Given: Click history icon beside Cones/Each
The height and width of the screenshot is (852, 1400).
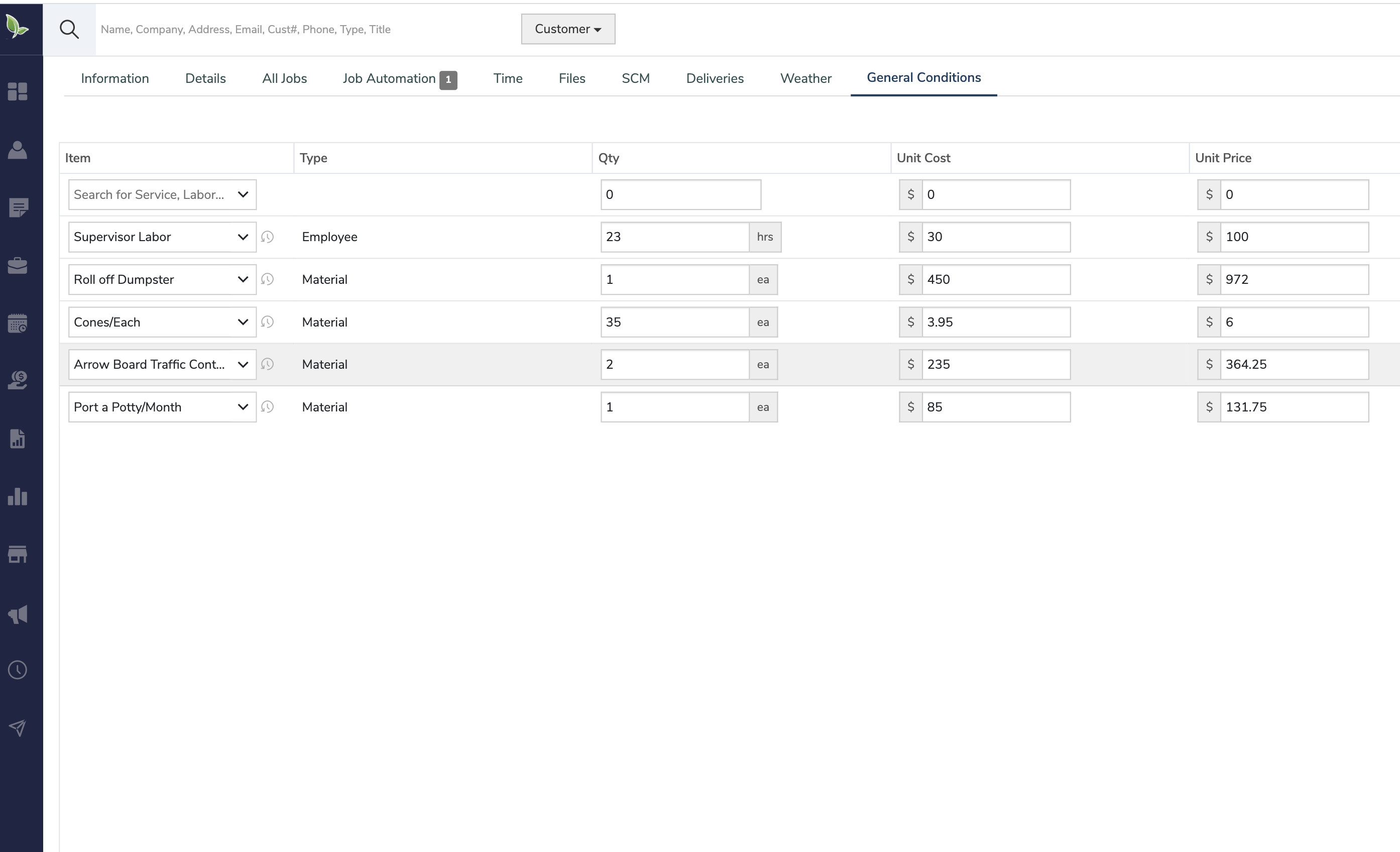Looking at the screenshot, I should [x=267, y=323].
